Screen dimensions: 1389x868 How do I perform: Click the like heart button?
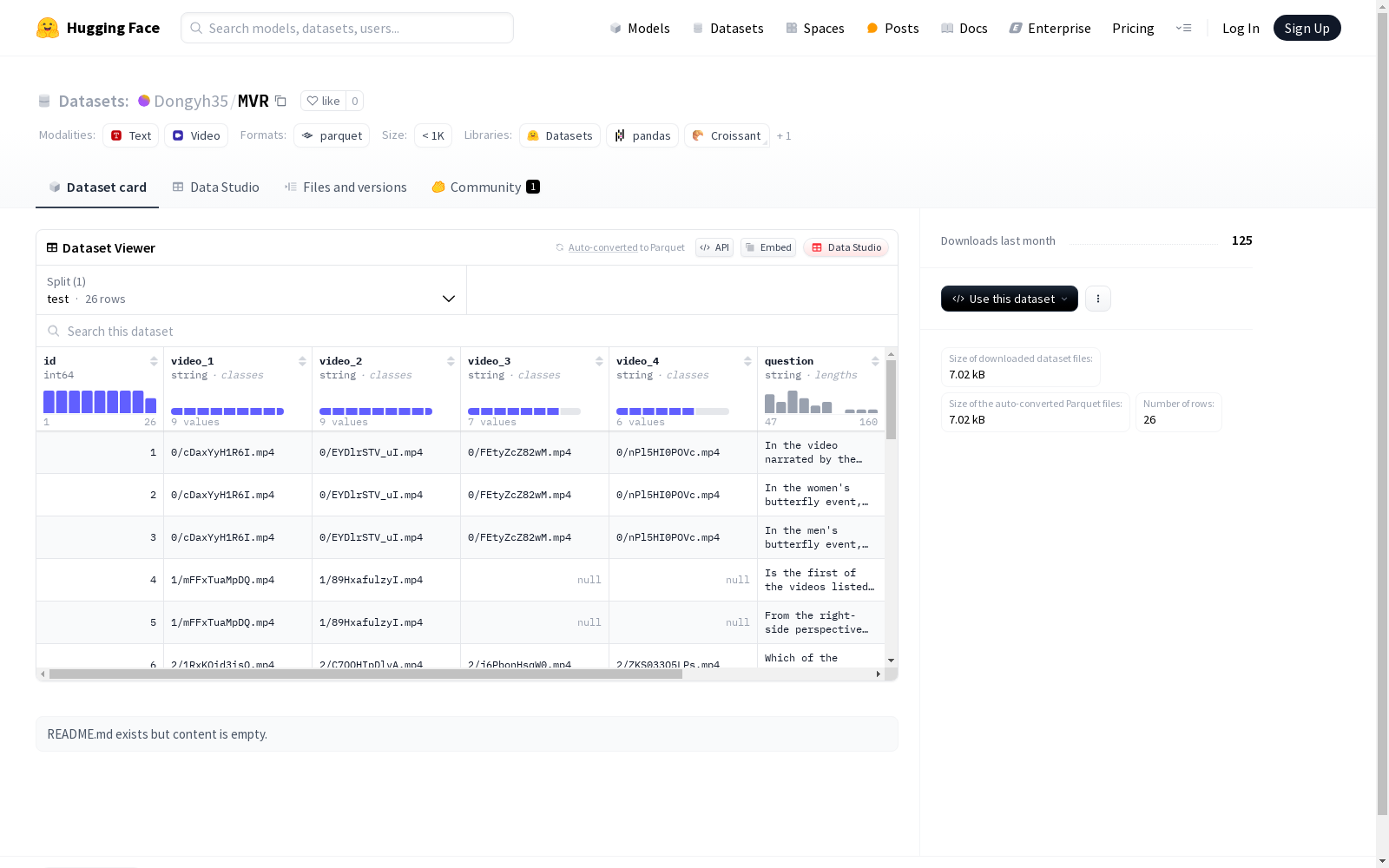coord(323,101)
